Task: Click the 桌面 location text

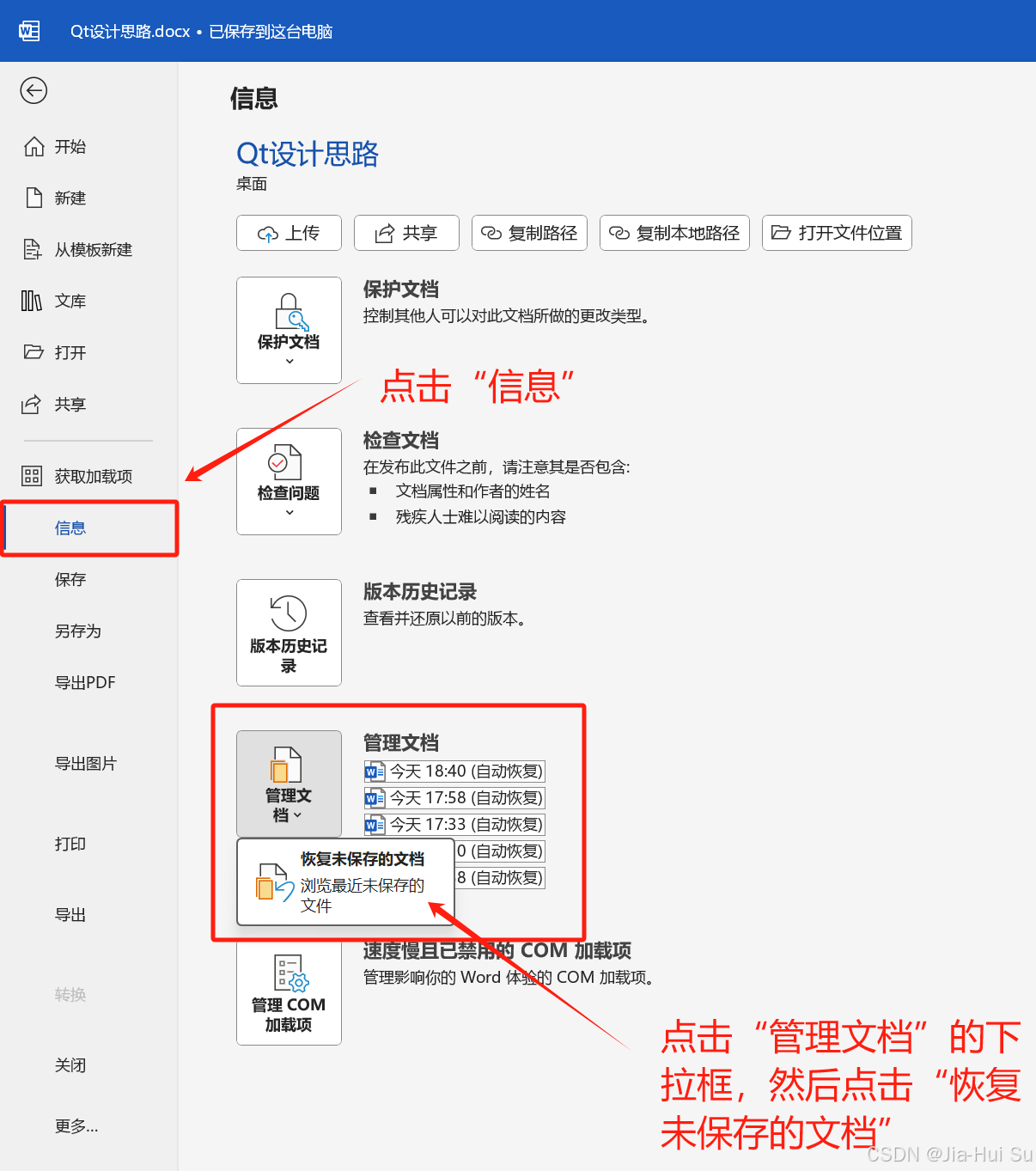Action: pos(252,184)
